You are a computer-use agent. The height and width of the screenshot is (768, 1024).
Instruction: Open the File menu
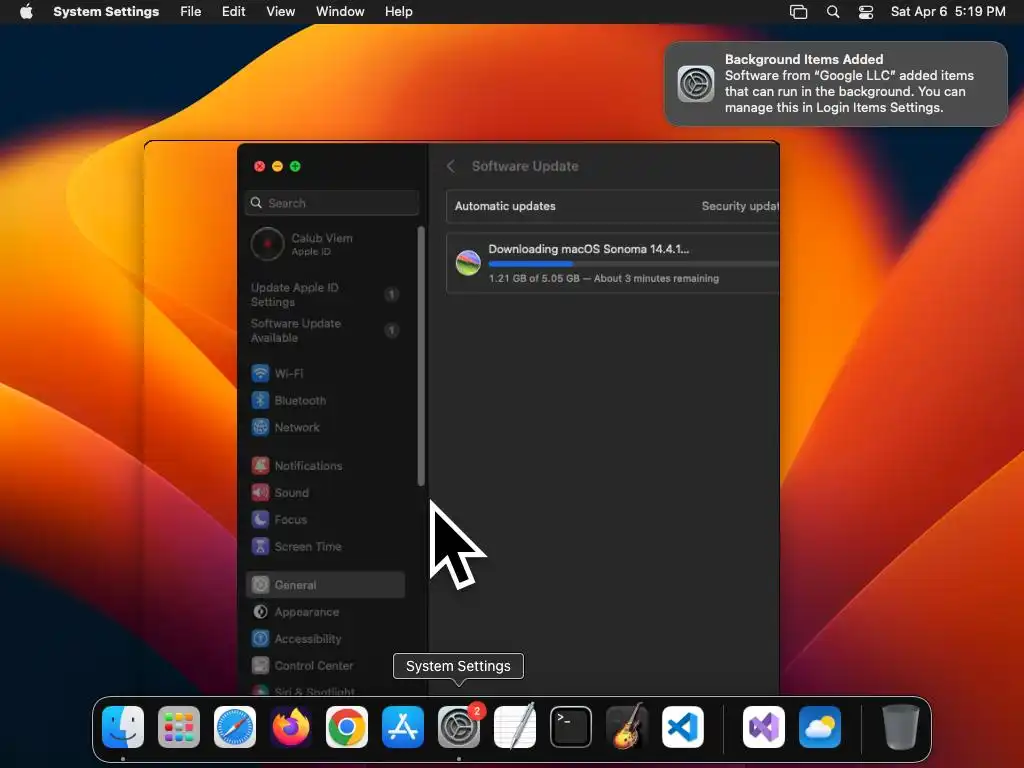pyautogui.click(x=191, y=12)
